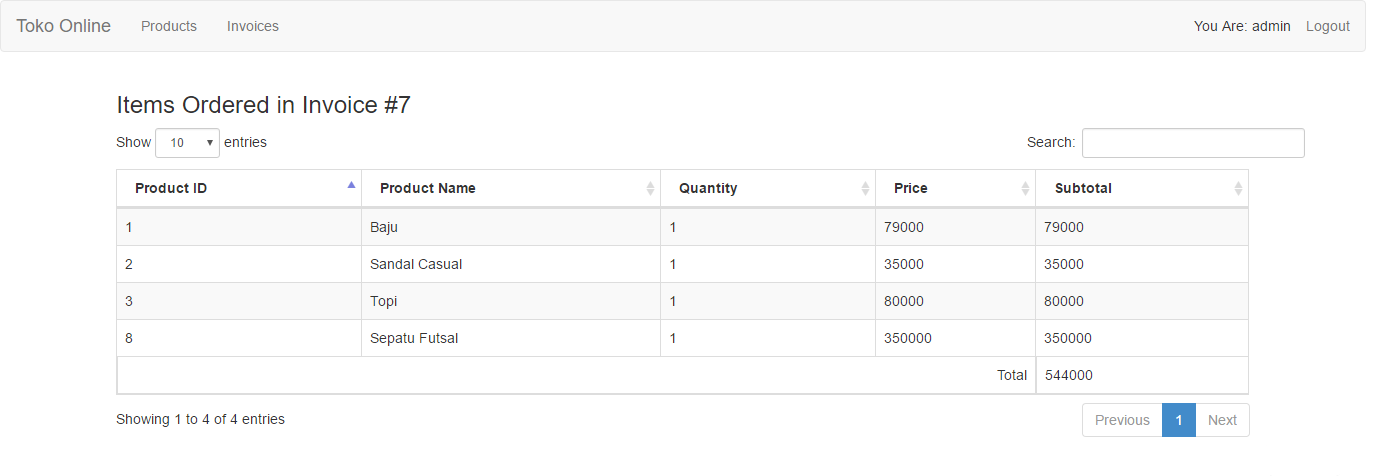Sort table by Product ID header

click(171, 188)
